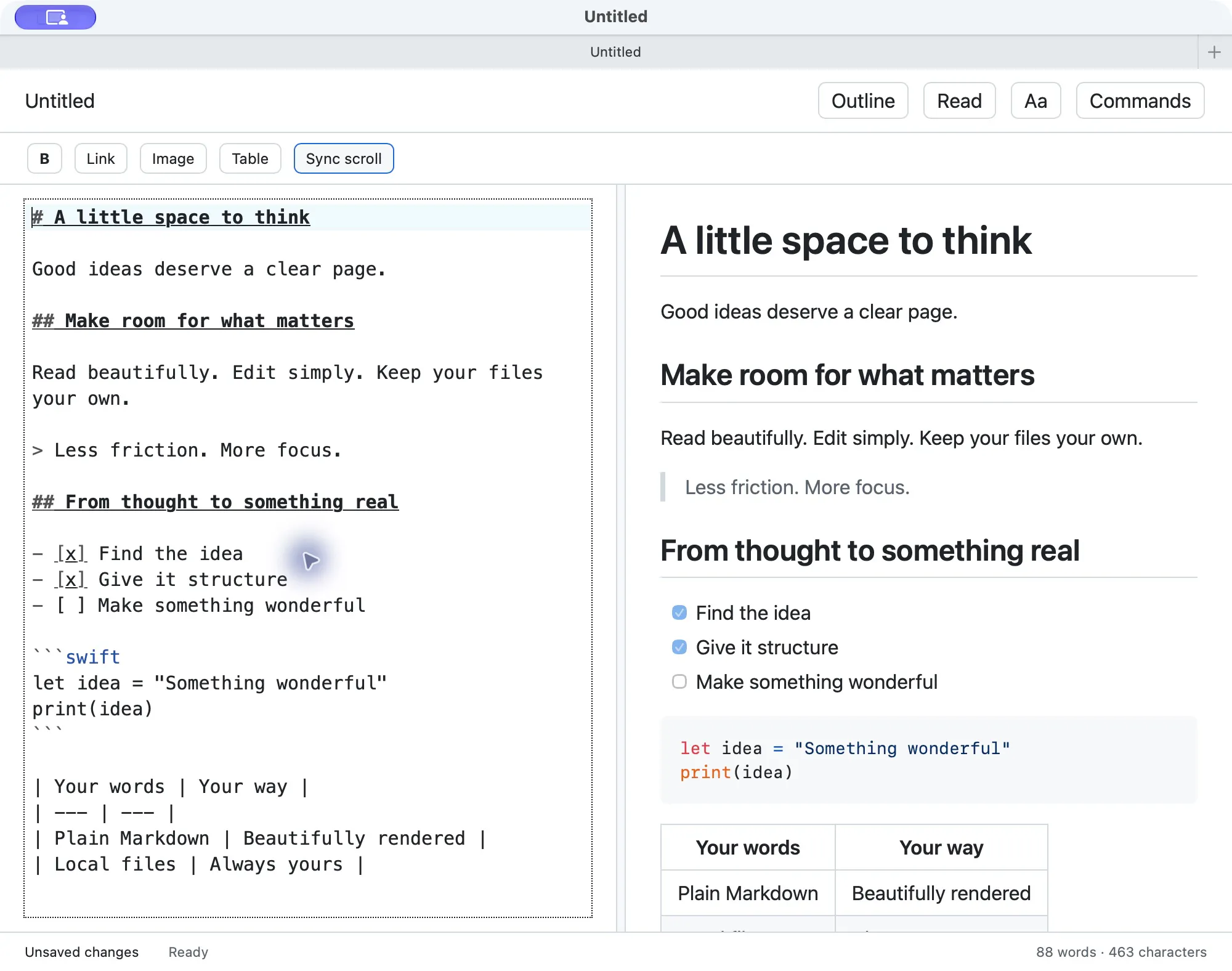Toggle Sync scroll option
Image resolution: width=1232 pixels, height=971 pixels.
tap(344, 159)
